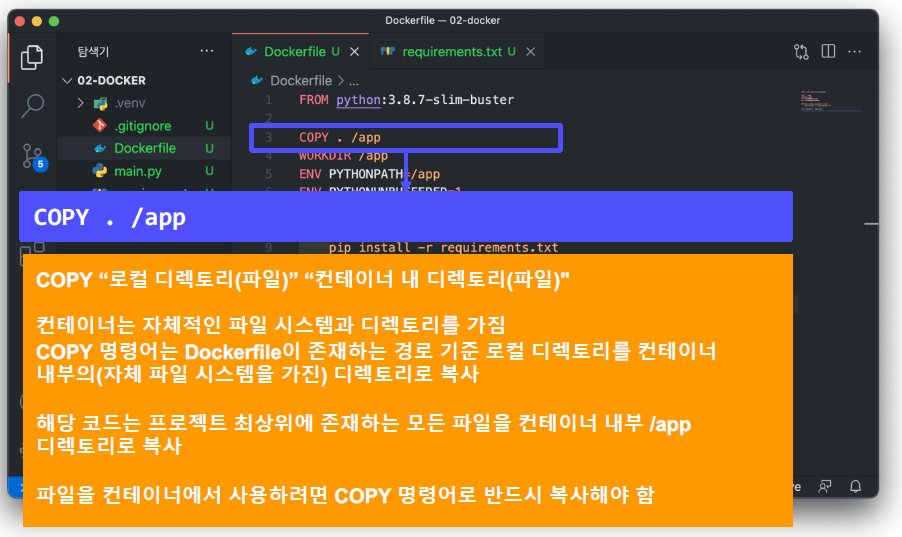Open Source Control view with 5 badge
Screen dimensions: 902x537
pos(33,157)
